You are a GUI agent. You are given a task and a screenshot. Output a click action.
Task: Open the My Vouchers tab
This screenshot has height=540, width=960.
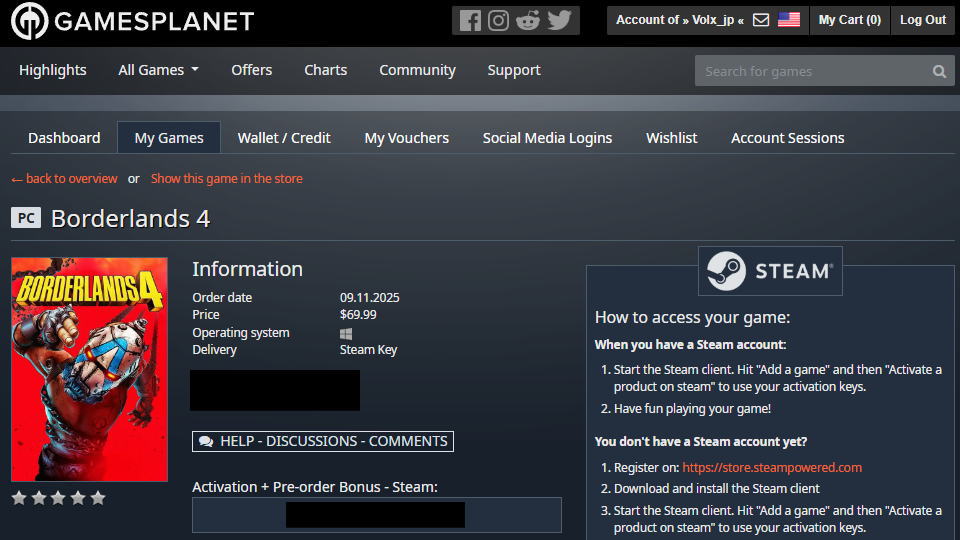[x=407, y=138]
